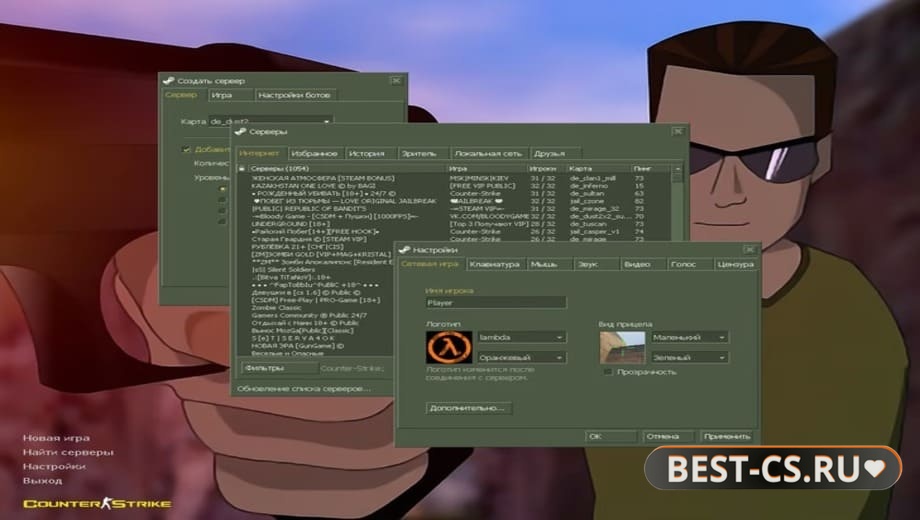
Task: Open the Зеленый crosshair color dropdown
Action: tap(689, 357)
